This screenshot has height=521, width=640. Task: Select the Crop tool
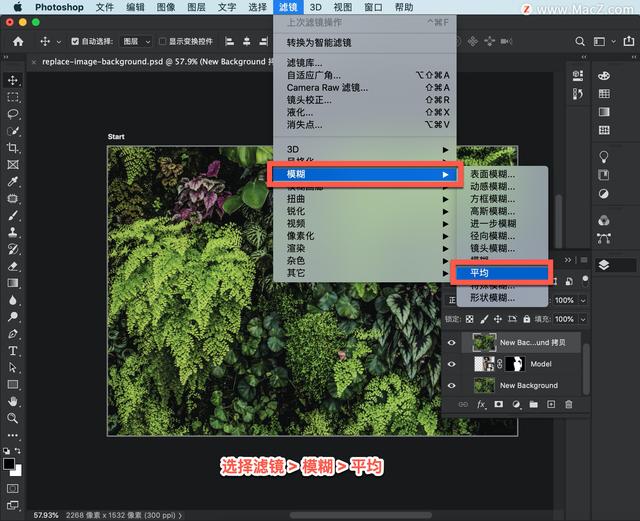point(13,148)
